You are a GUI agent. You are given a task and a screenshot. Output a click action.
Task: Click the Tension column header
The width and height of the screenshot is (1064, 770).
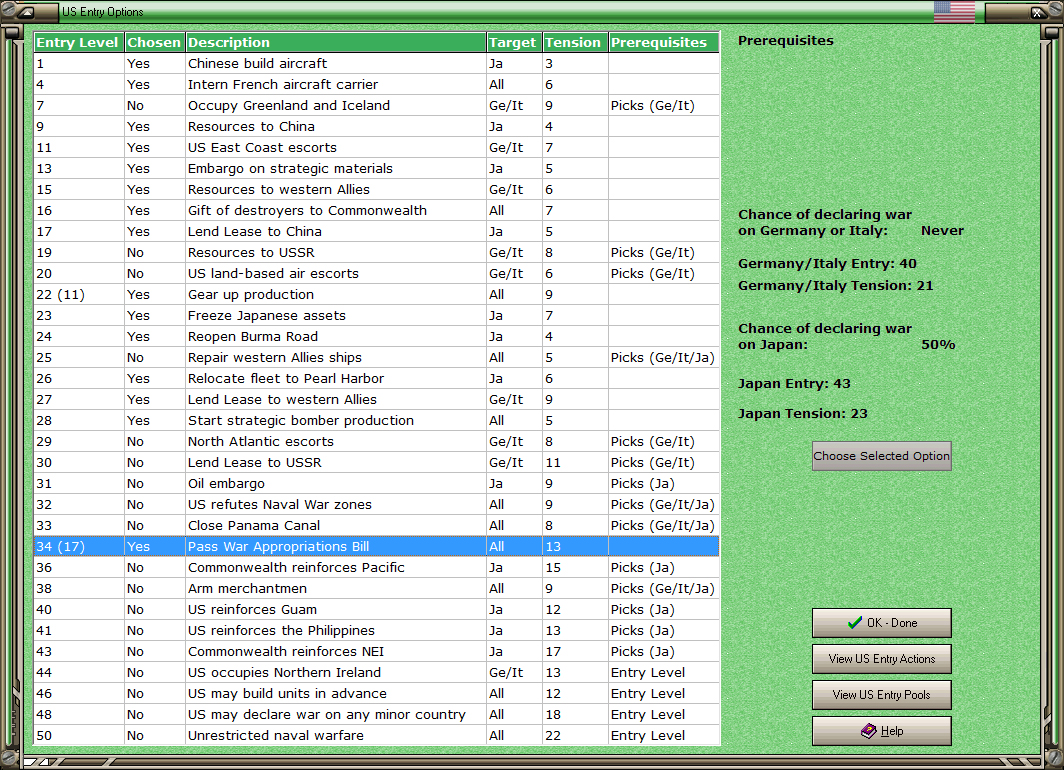(575, 42)
